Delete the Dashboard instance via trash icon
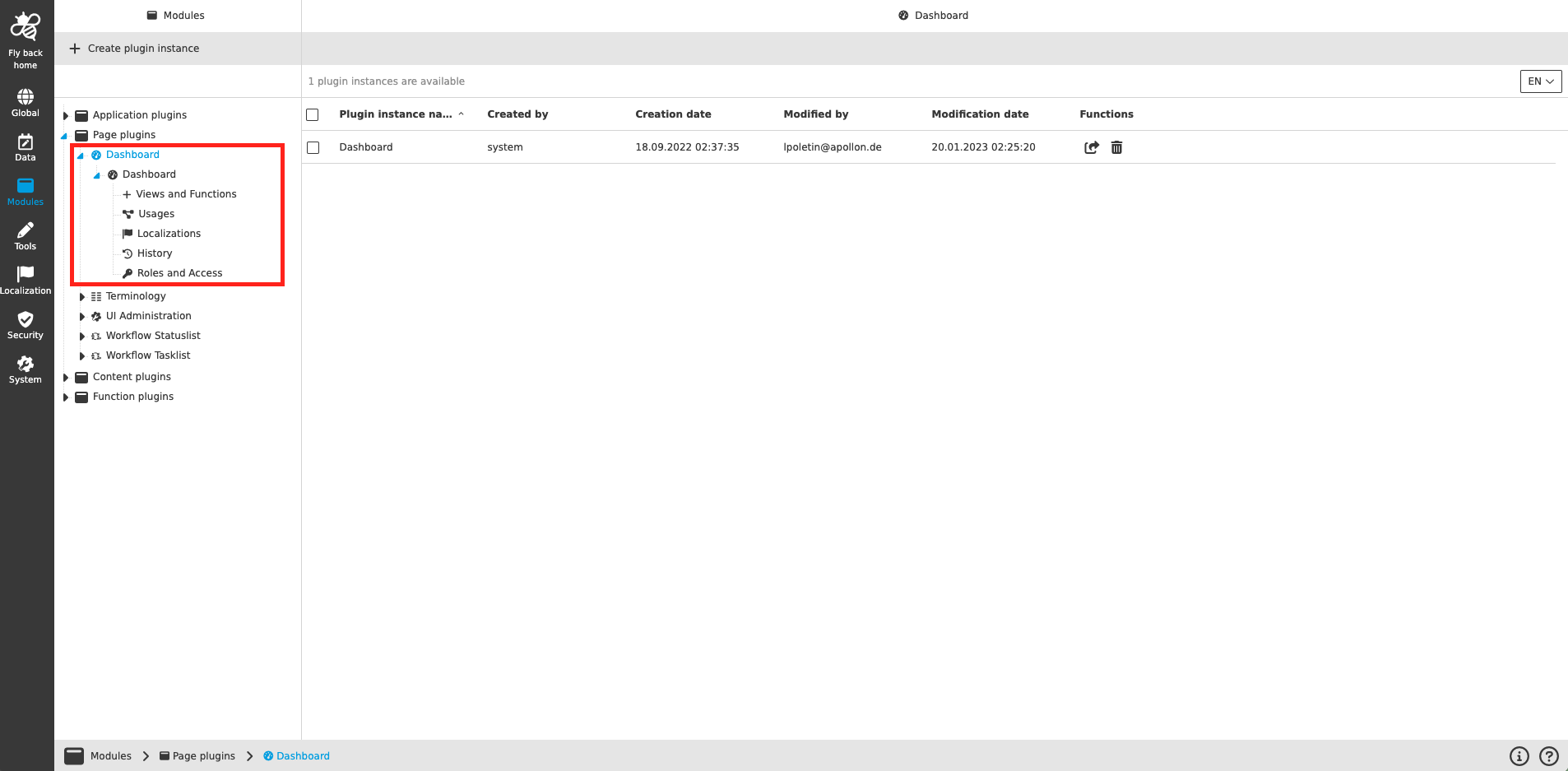Screen dimensions: 1568x771 1116,147
